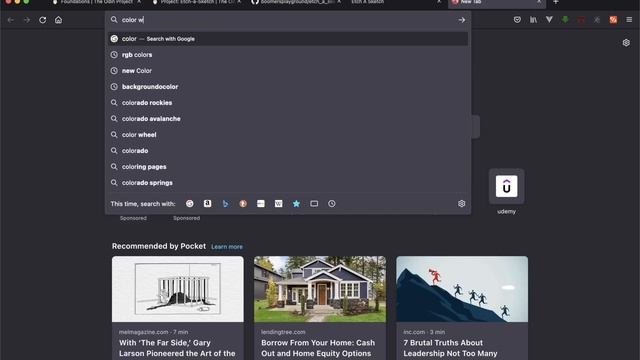This screenshot has width=640, height=360.
Task: Open search settings gear in suggestions panel
Action: click(462, 204)
